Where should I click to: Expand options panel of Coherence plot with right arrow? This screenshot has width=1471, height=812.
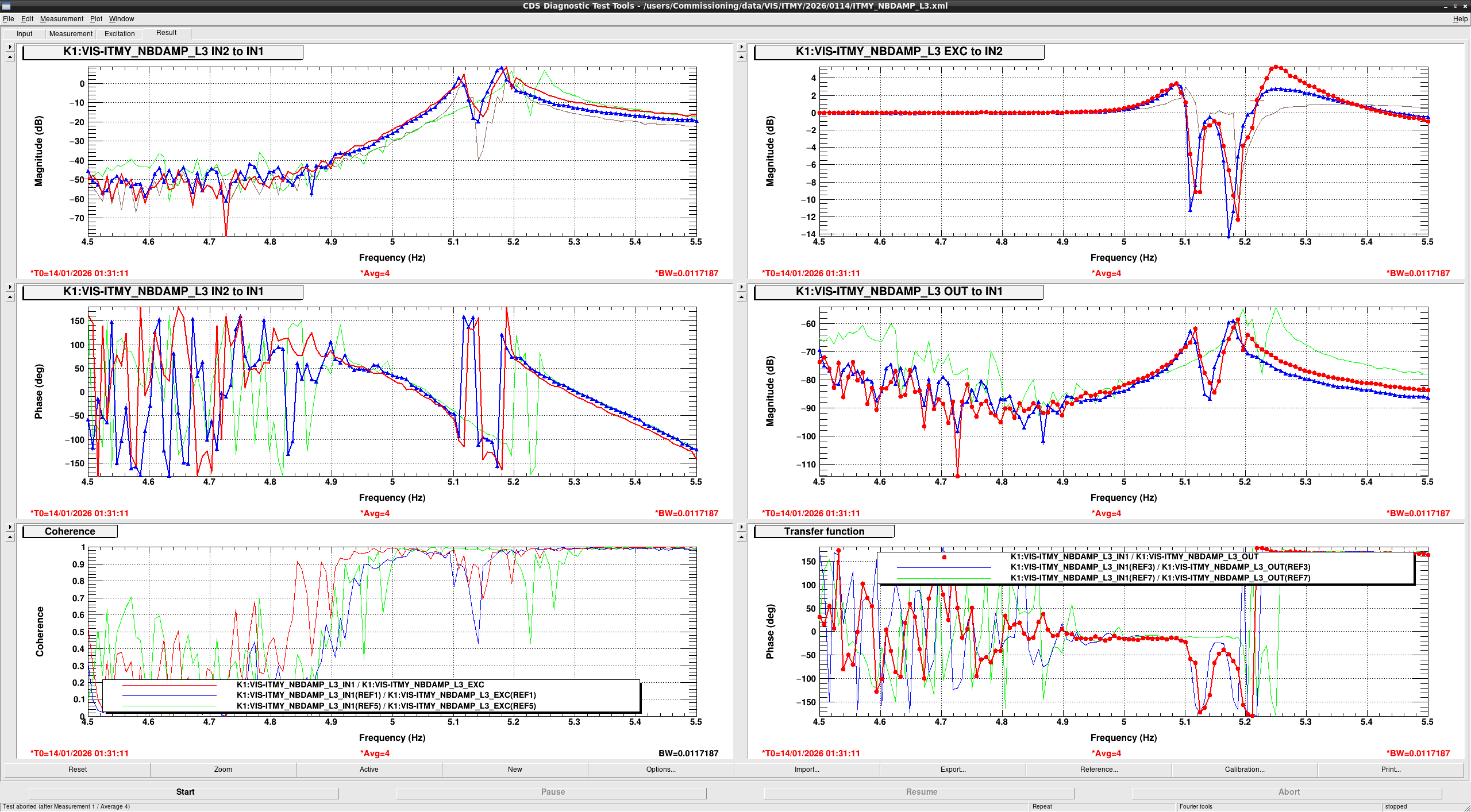tap(10, 527)
